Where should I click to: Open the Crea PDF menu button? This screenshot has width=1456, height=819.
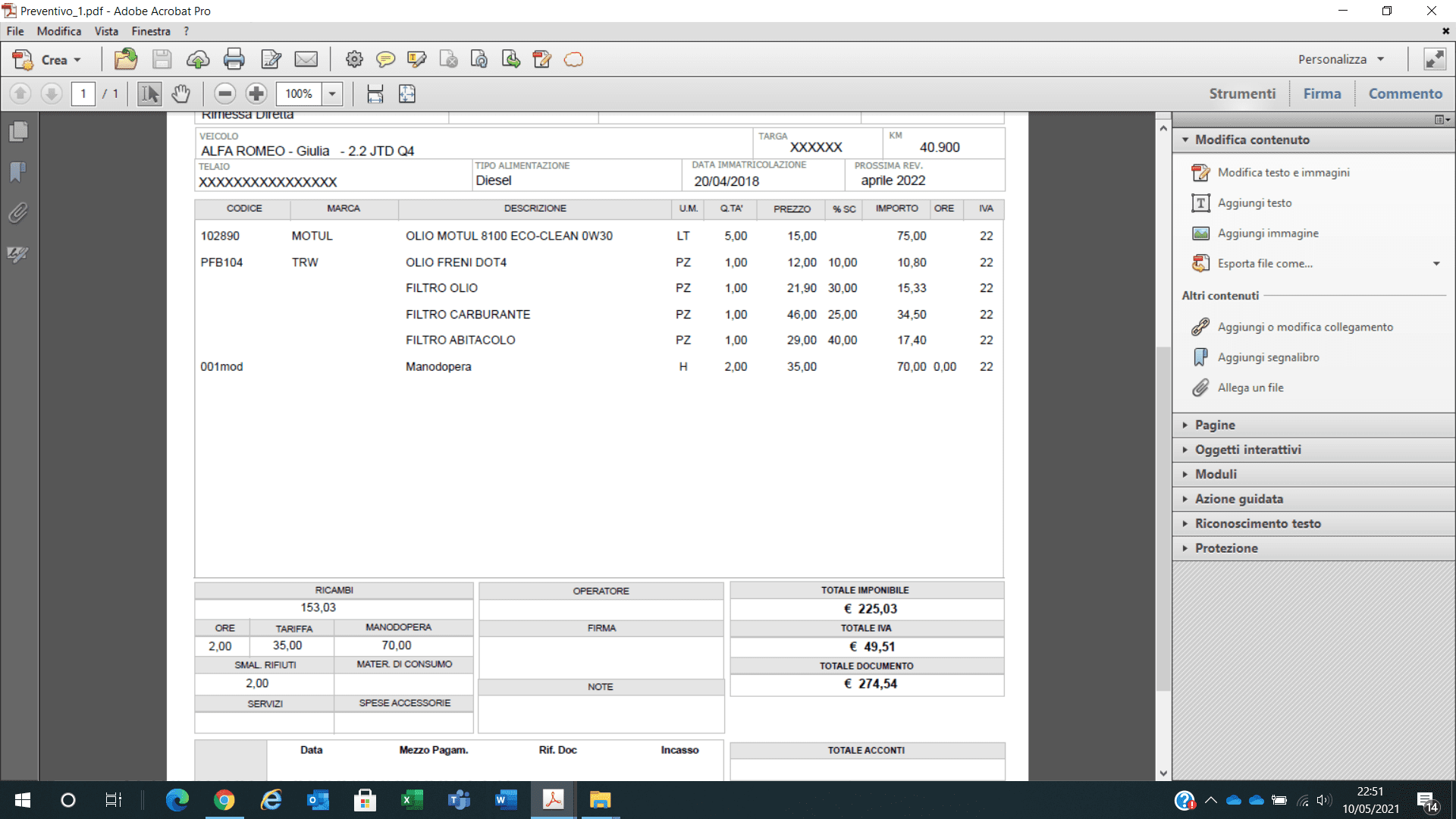46,59
